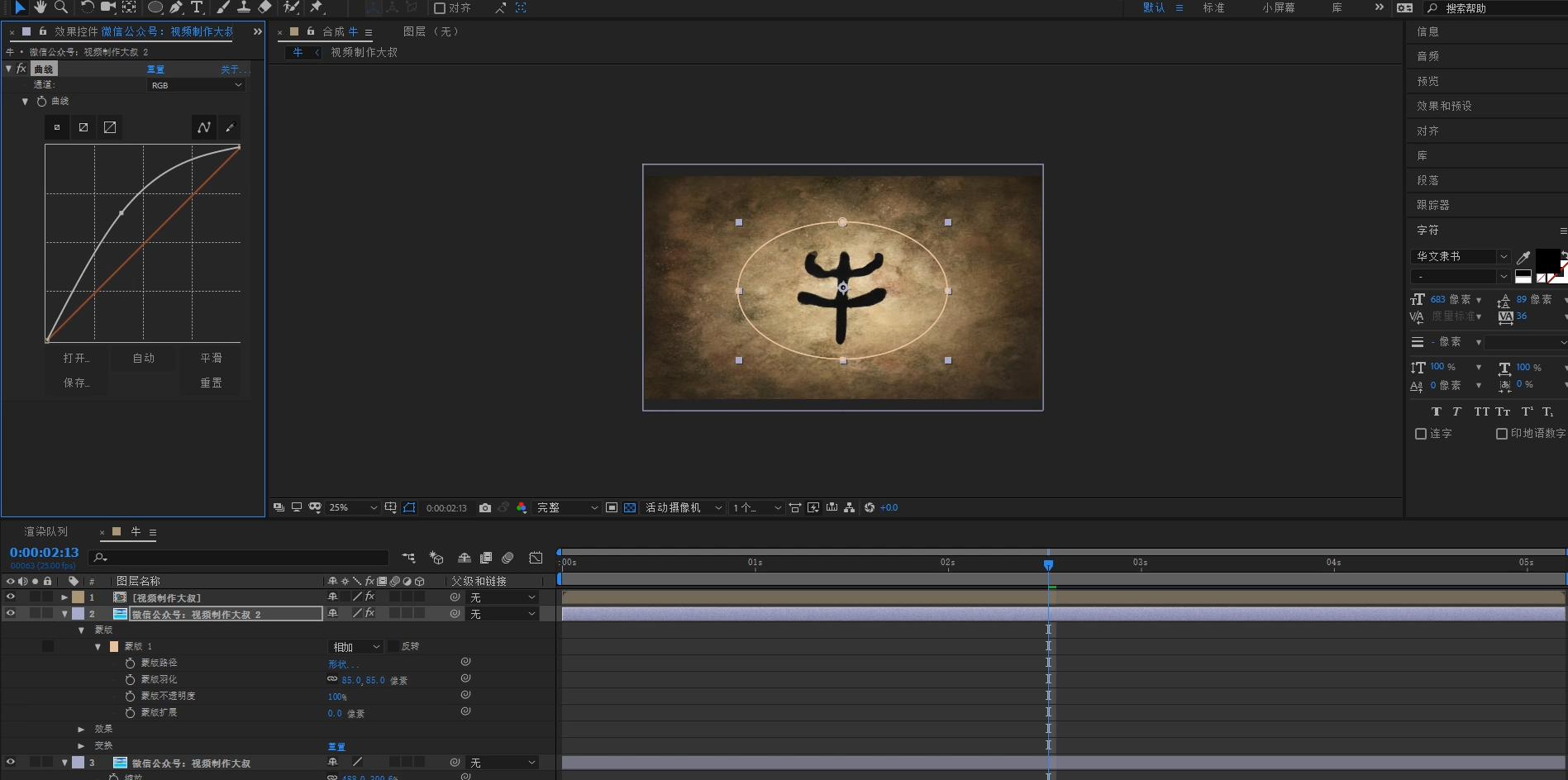Viewport: 1568px width, 780px height.
Task: Open the 跟踪器 panel
Action: click(1433, 205)
